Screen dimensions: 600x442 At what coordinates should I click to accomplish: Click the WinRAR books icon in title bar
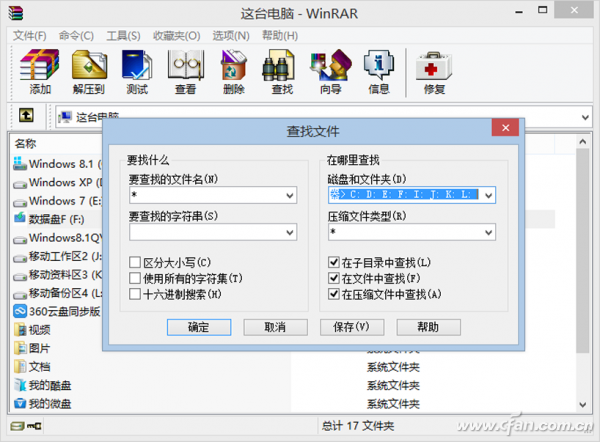tap(16, 13)
